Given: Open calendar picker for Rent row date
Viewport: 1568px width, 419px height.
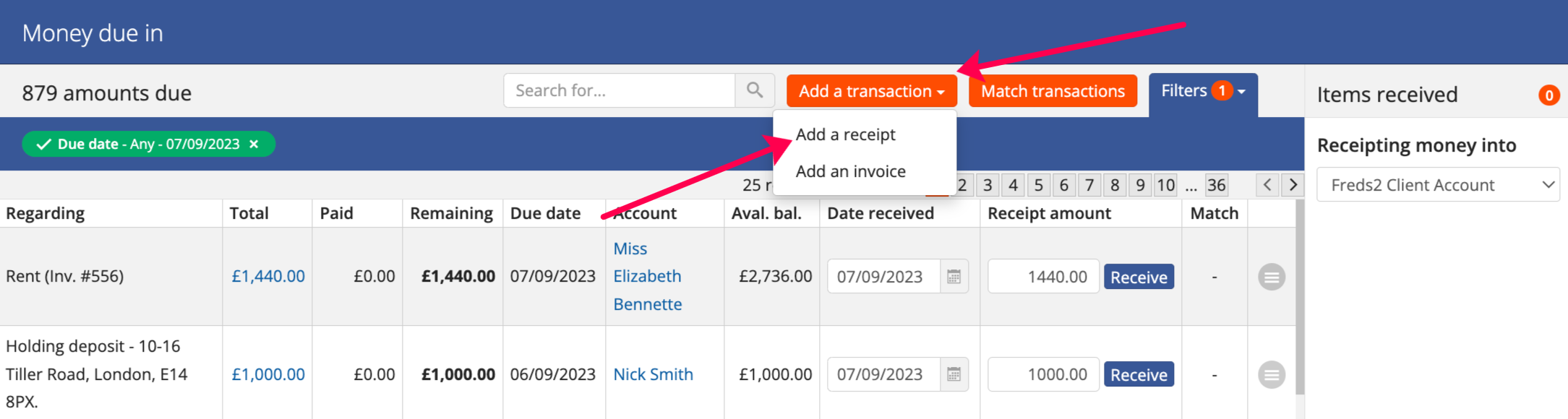Looking at the screenshot, I should (x=954, y=277).
